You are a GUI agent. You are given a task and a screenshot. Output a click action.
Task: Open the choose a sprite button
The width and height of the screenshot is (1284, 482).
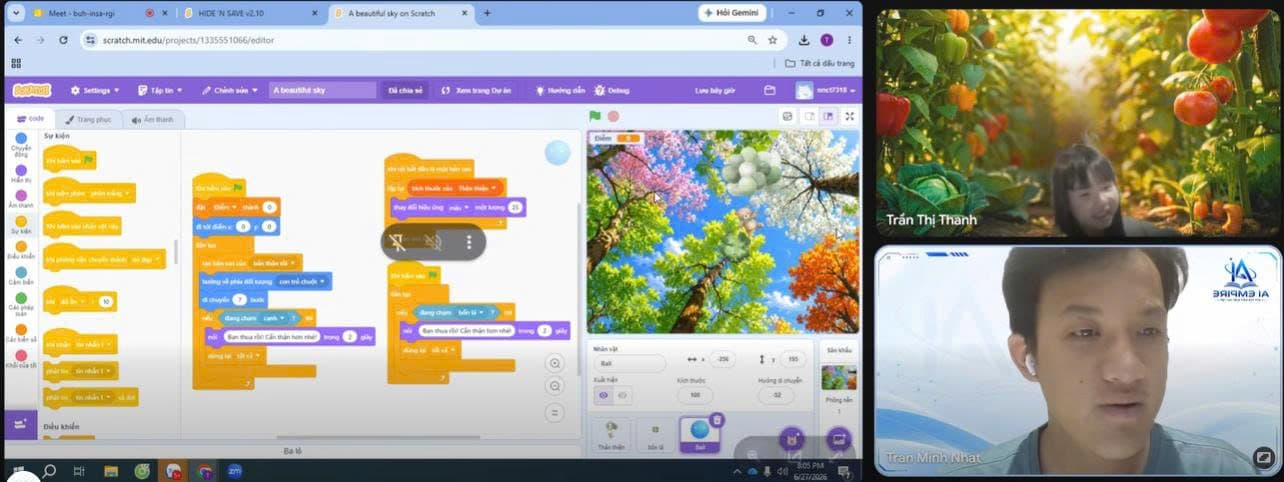pos(792,439)
